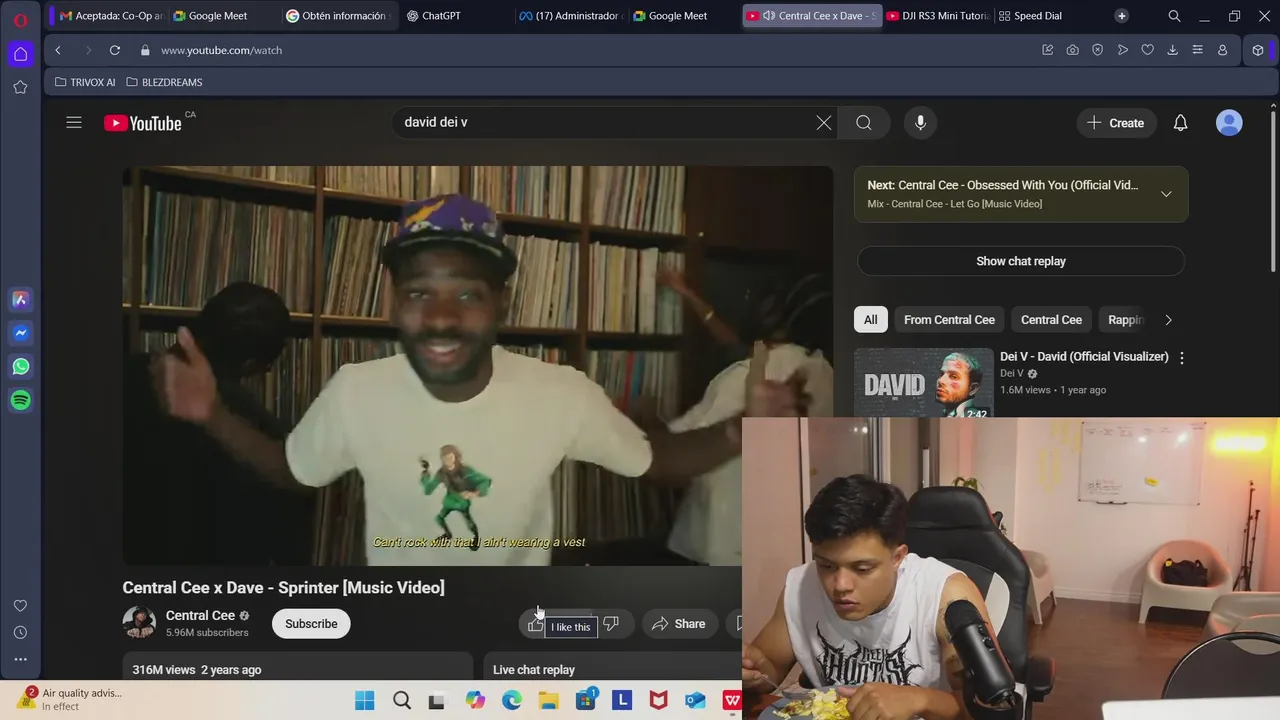This screenshot has height=720, width=1280.
Task: Open the YouTube hamburger guide menu
Action: tap(74, 123)
